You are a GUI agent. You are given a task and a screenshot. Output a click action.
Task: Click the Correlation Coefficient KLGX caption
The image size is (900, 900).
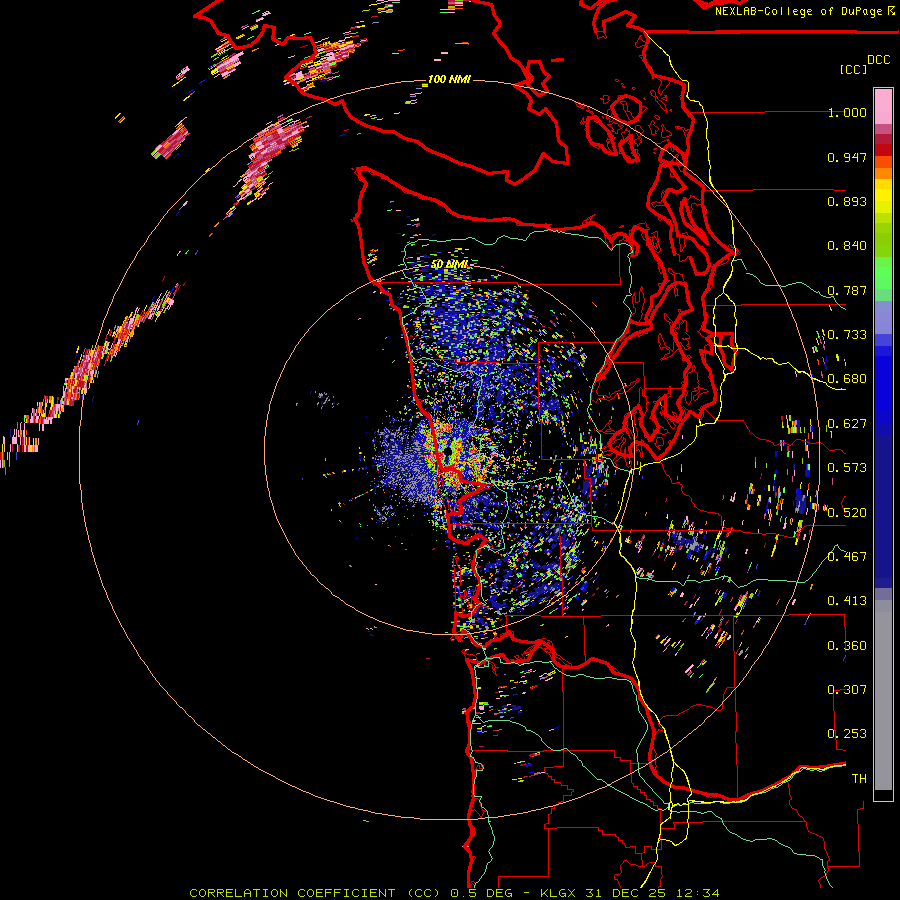pyautogui.click(x=454, y=893)
